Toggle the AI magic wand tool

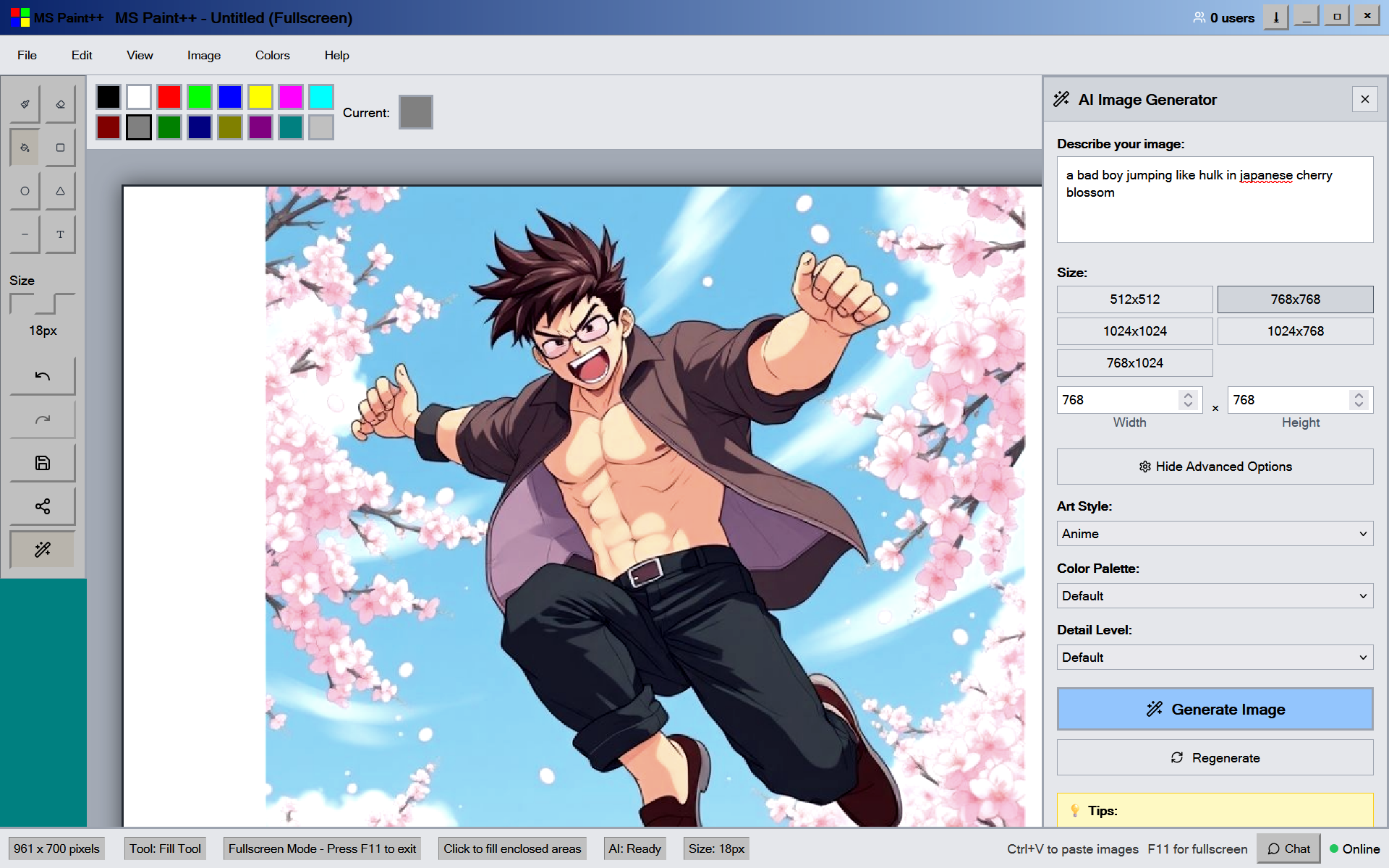43,550
